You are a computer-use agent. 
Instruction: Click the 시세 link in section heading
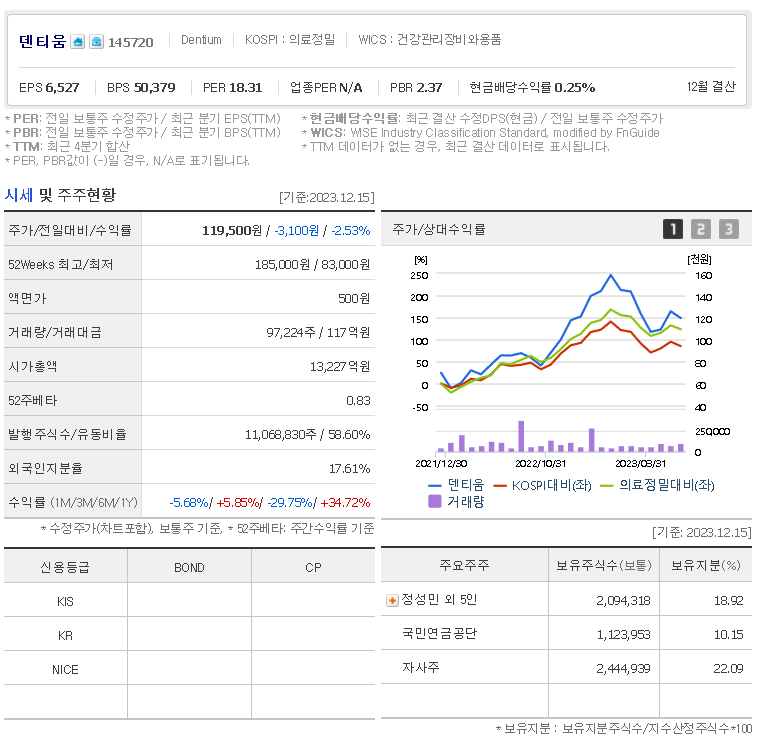coord(19,195)
